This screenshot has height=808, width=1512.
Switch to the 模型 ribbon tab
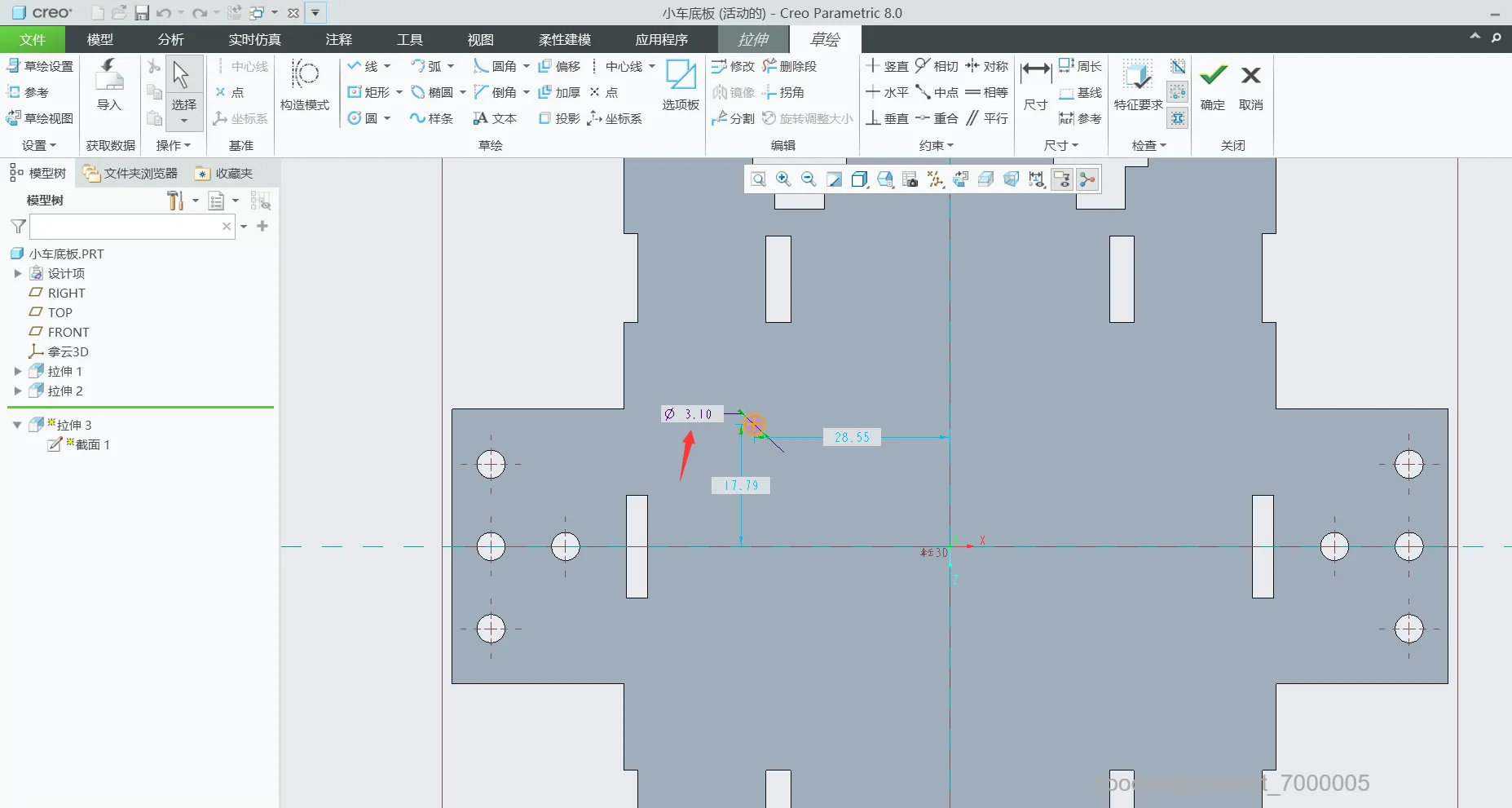(100, 39)
